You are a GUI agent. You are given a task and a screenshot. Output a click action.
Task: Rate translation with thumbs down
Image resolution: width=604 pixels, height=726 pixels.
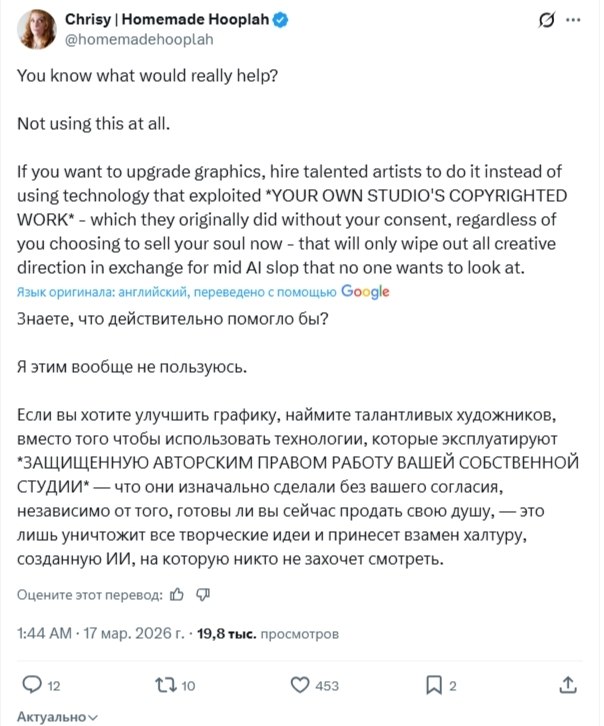click(203, 595)
